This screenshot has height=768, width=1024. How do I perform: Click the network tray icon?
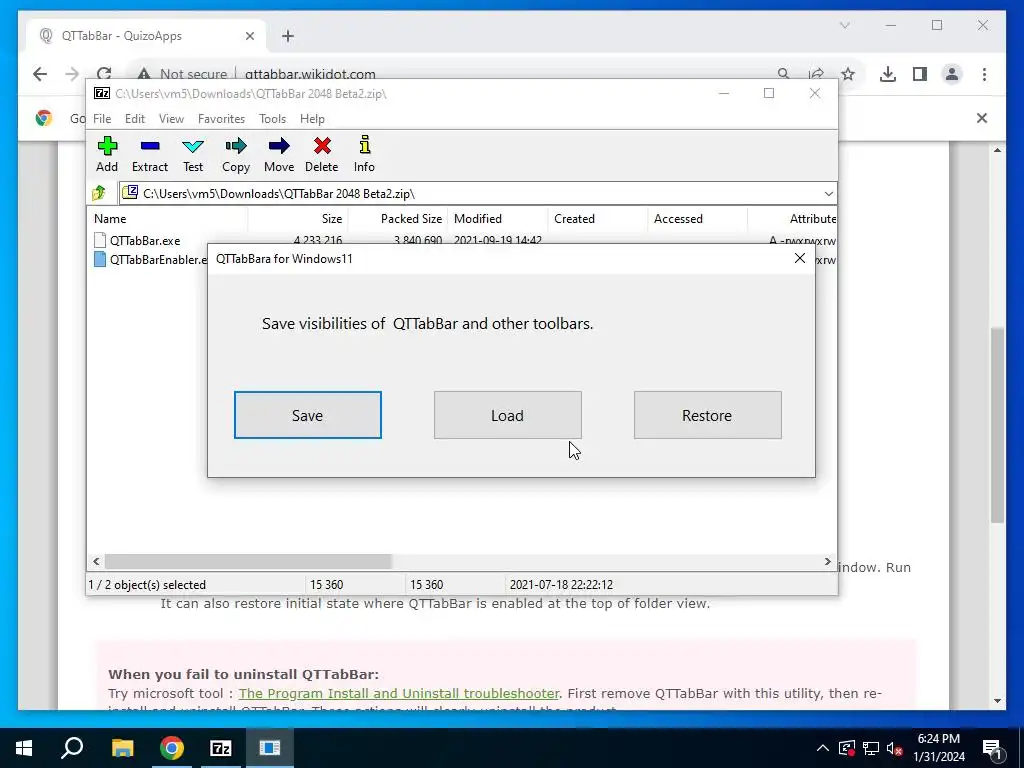pyautogui.click(x=871, y=748)
